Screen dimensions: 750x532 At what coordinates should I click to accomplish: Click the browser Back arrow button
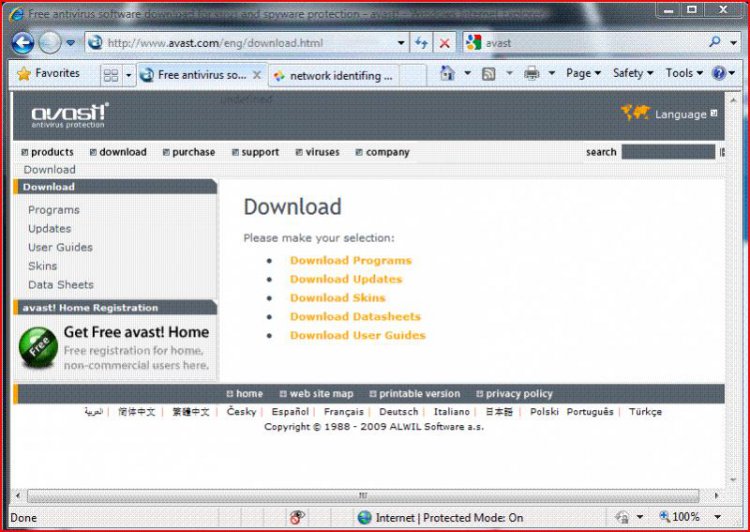pyautogui.click(x=22, y=43)
